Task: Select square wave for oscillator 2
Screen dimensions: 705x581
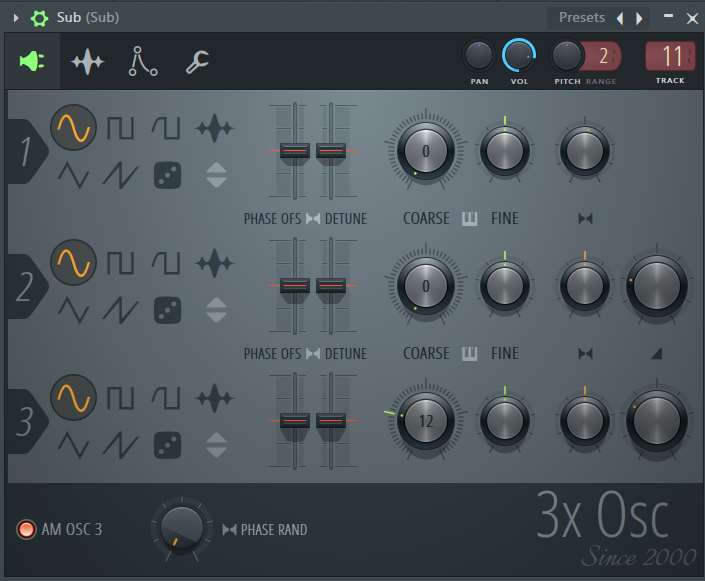Action: pos(120,263)
